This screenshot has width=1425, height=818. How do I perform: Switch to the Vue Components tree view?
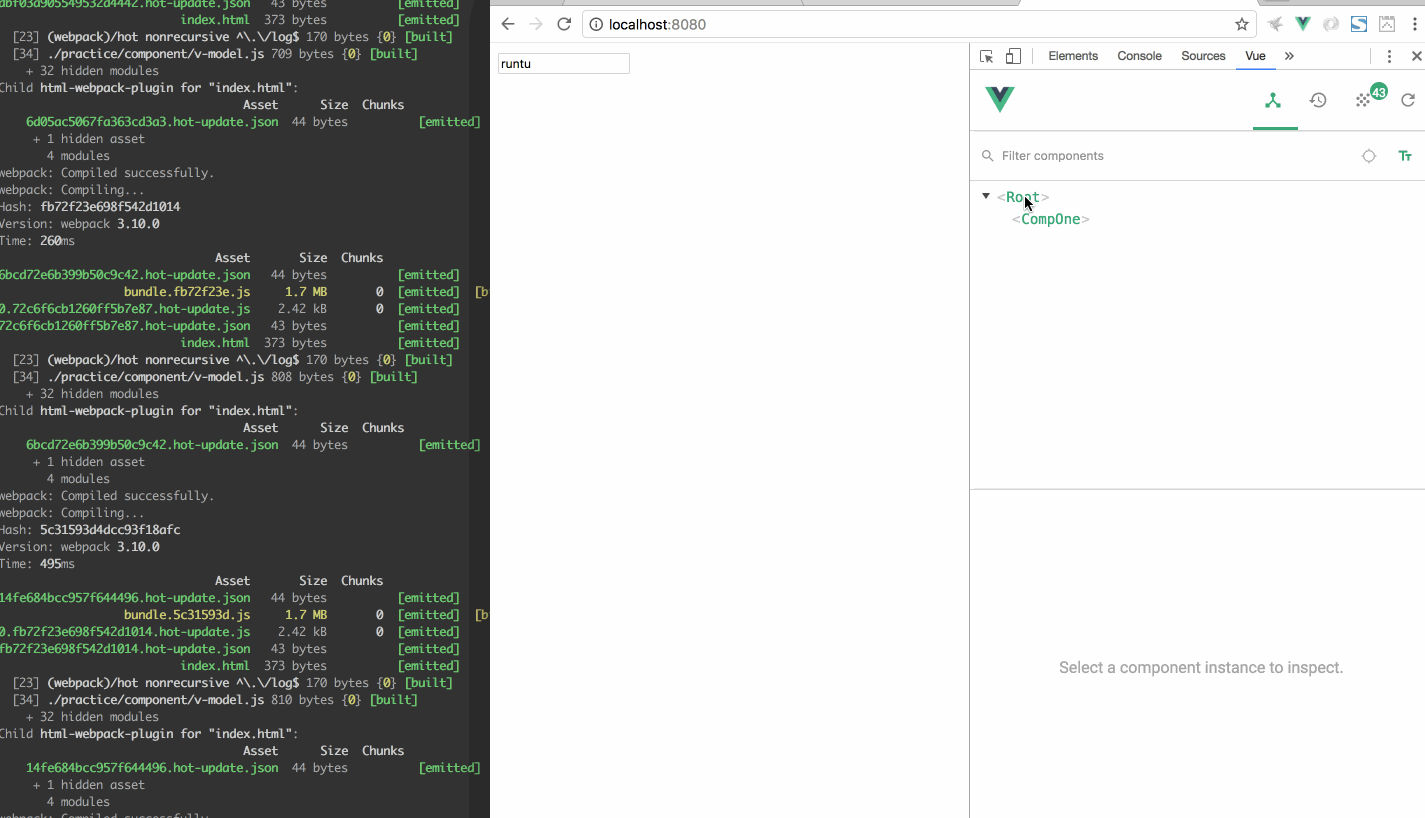tap(1273, 100)
